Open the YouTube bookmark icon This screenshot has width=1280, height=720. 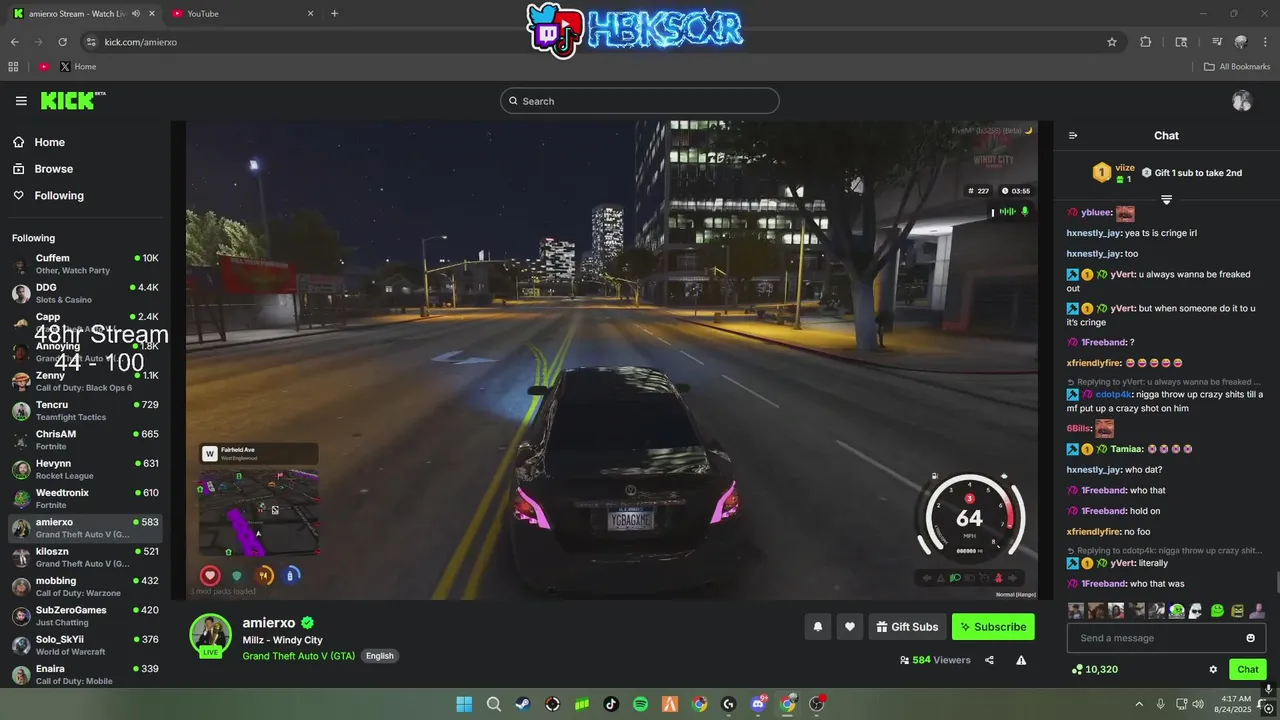(x=44, y=67)
